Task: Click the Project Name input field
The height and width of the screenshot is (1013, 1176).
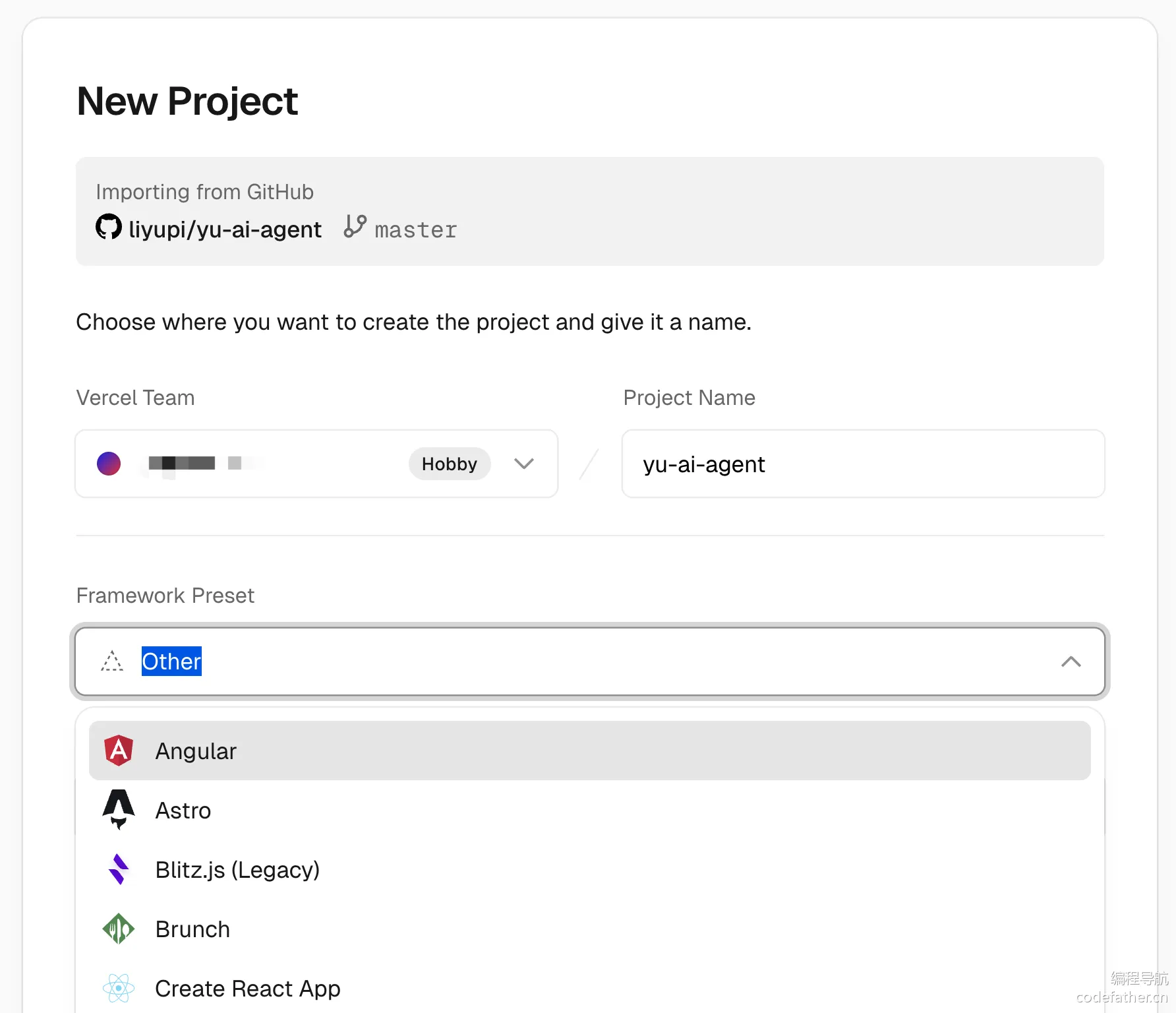Action: coord(863,464)
